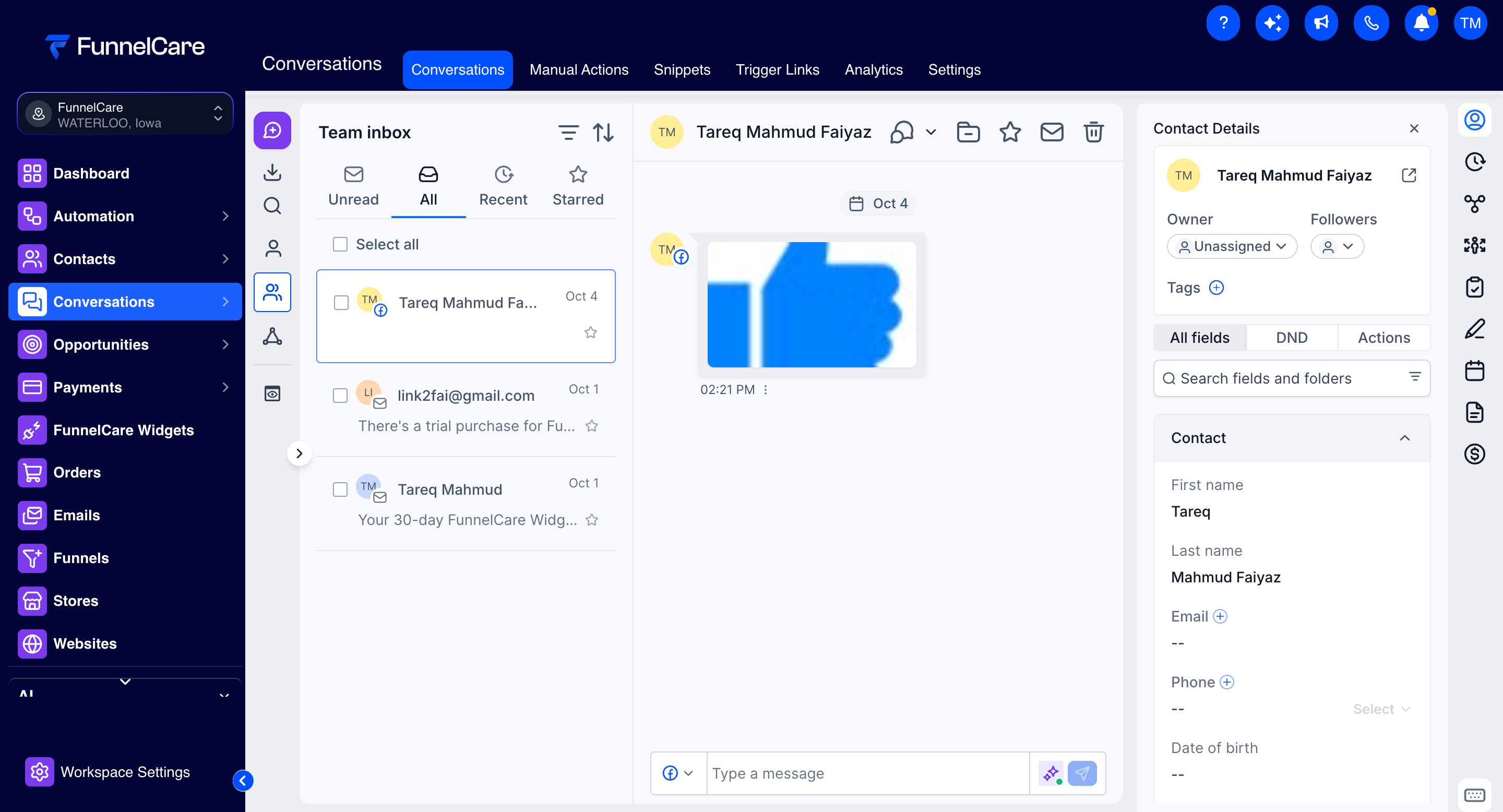Click the sort arrows icon in Team inbox
The height and width of the screenshot is (812, 1503).
(603, 133)
